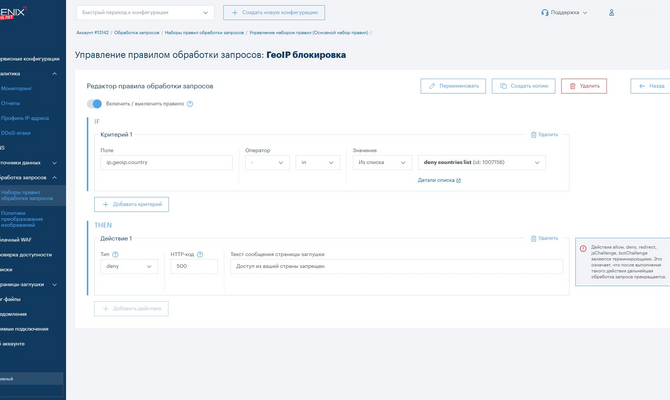This screenshot has height=400, width=670.
Task: Open Monitoring in sidebar
Action: pyautogui.click(x=17, y=88)
